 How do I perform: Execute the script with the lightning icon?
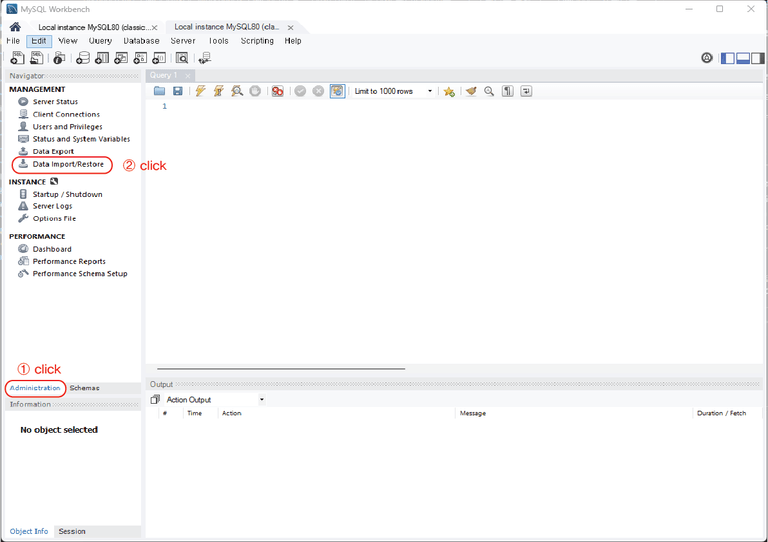200,91
